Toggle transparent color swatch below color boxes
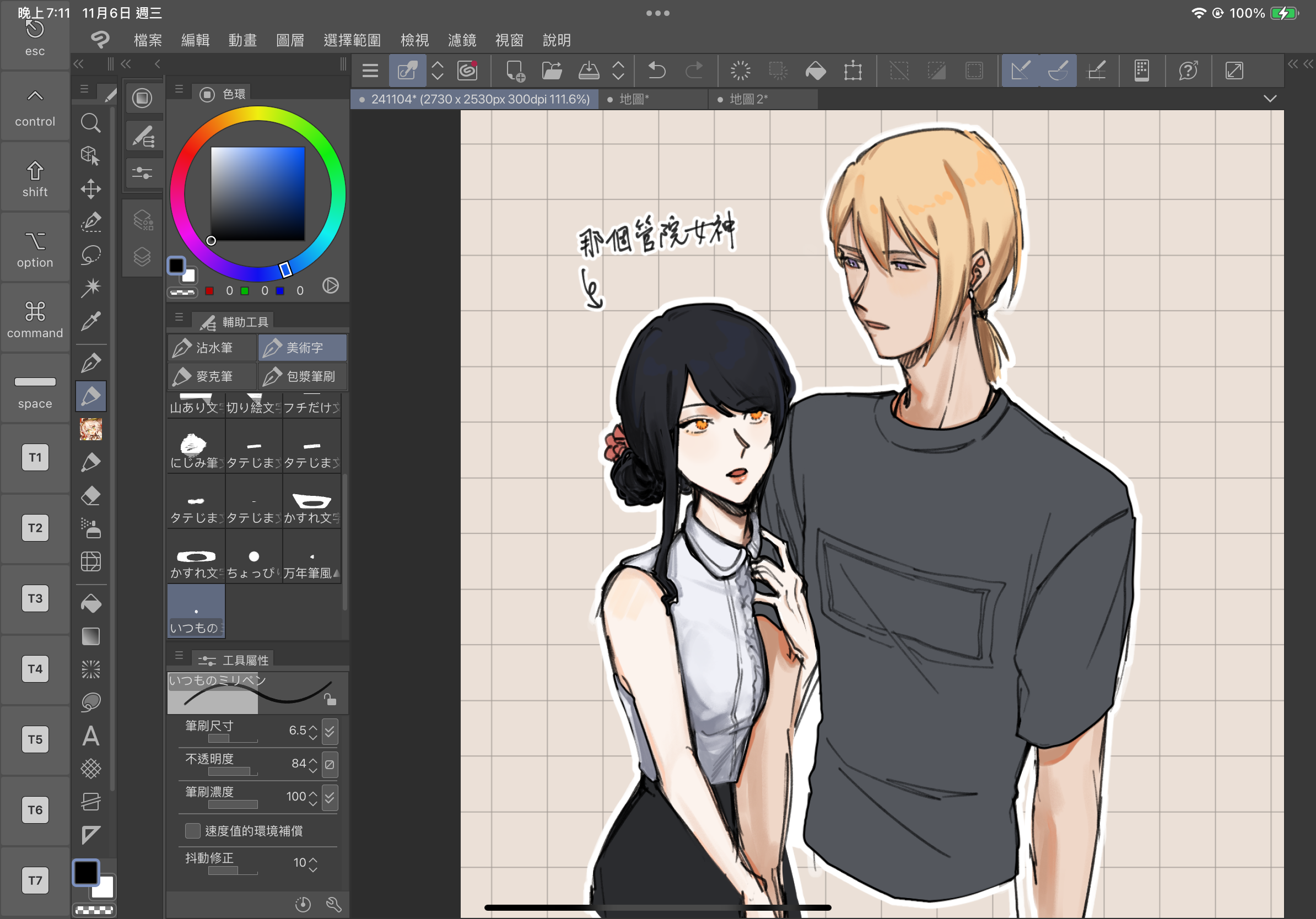Screen dimensions: 1316x919 coord(94,910)
